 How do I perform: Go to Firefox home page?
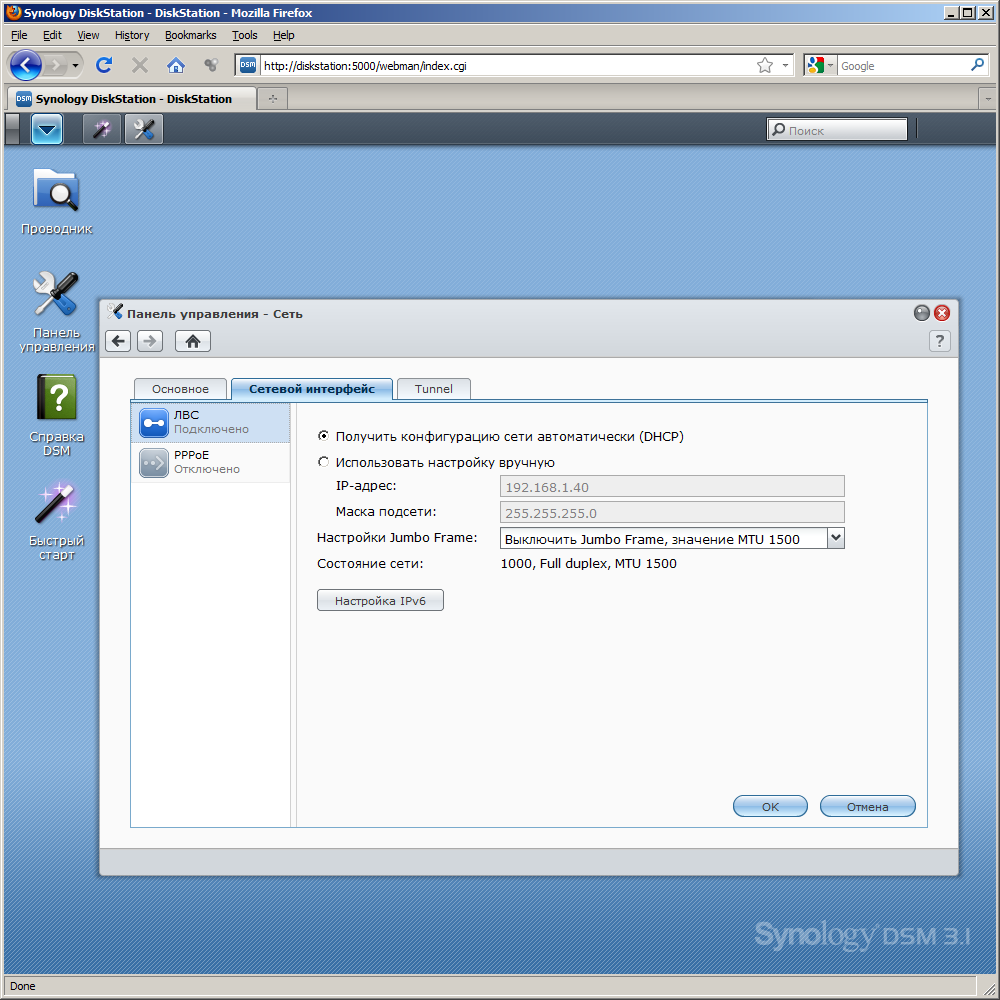coord(175,65)
